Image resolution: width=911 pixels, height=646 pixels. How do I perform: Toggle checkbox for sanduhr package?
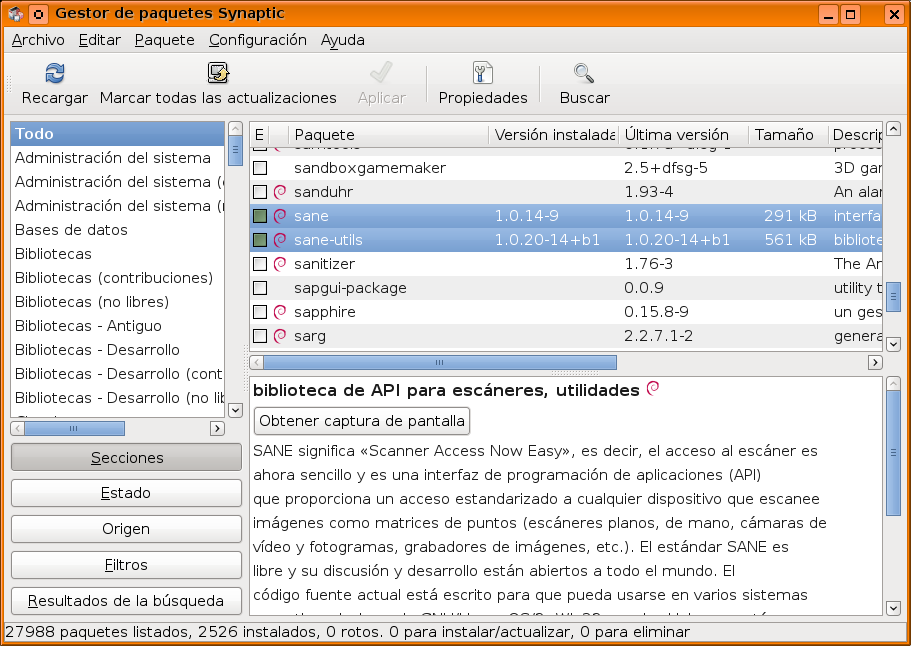[x=260, y=192]
